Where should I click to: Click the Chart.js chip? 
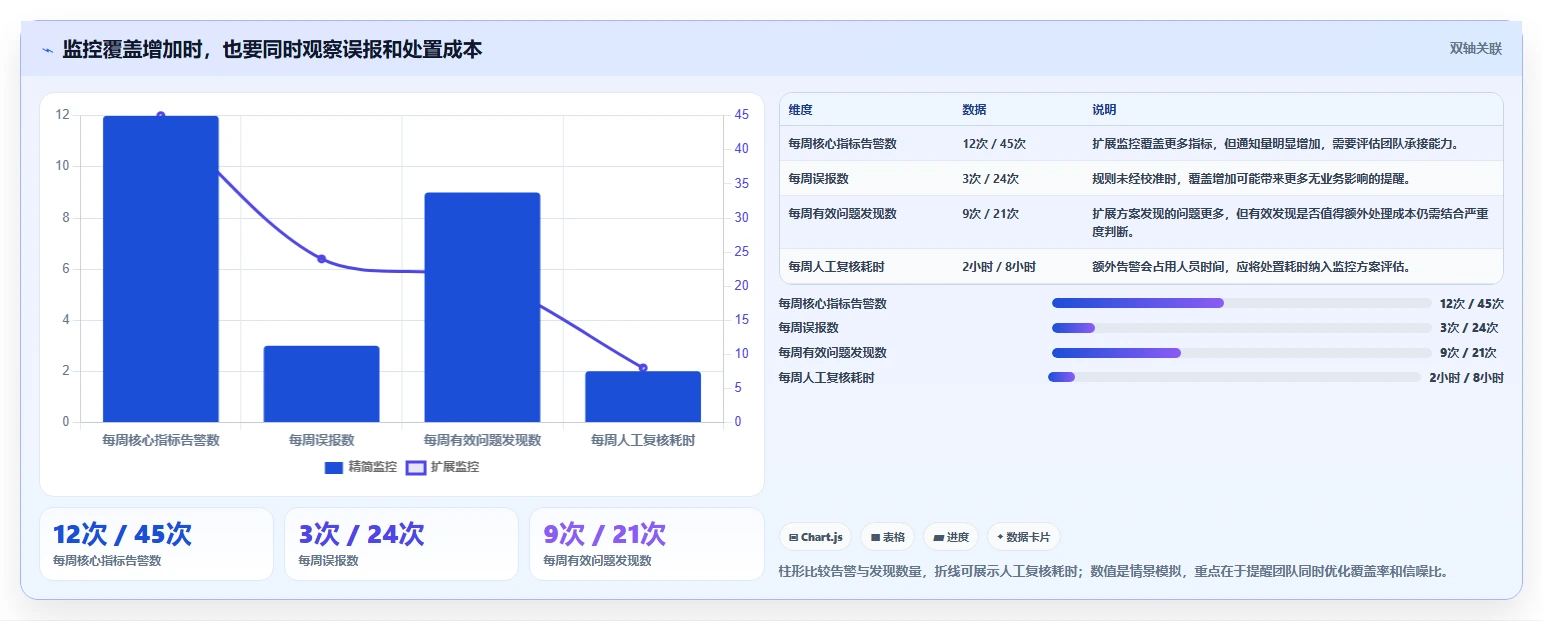pyautogui.click(x=816, y=537)
